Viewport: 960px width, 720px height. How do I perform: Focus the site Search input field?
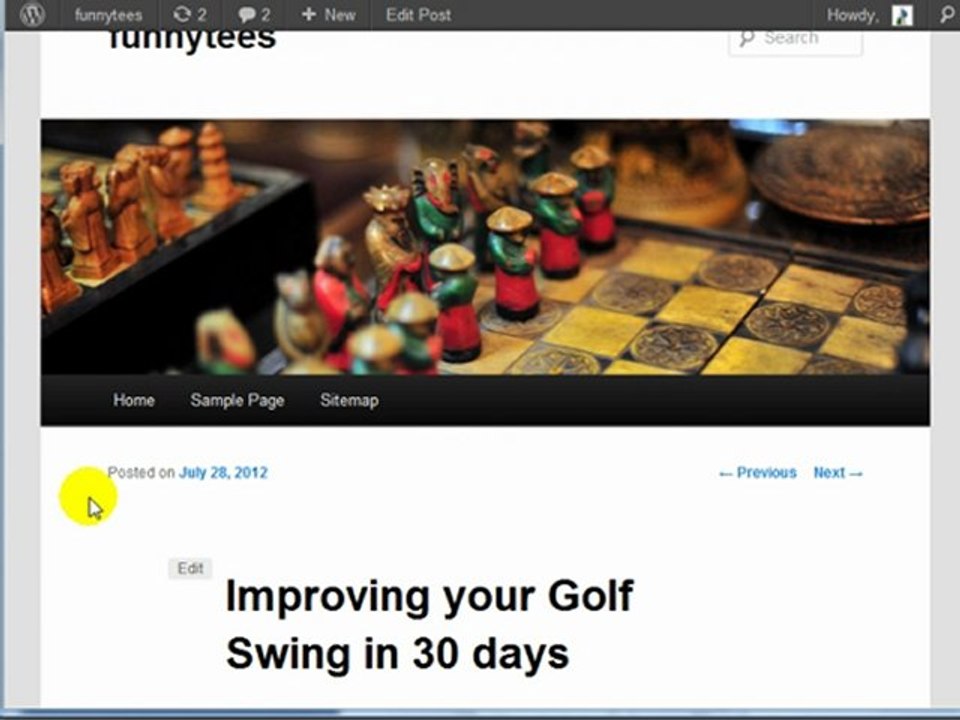click(x=795, y=39)
